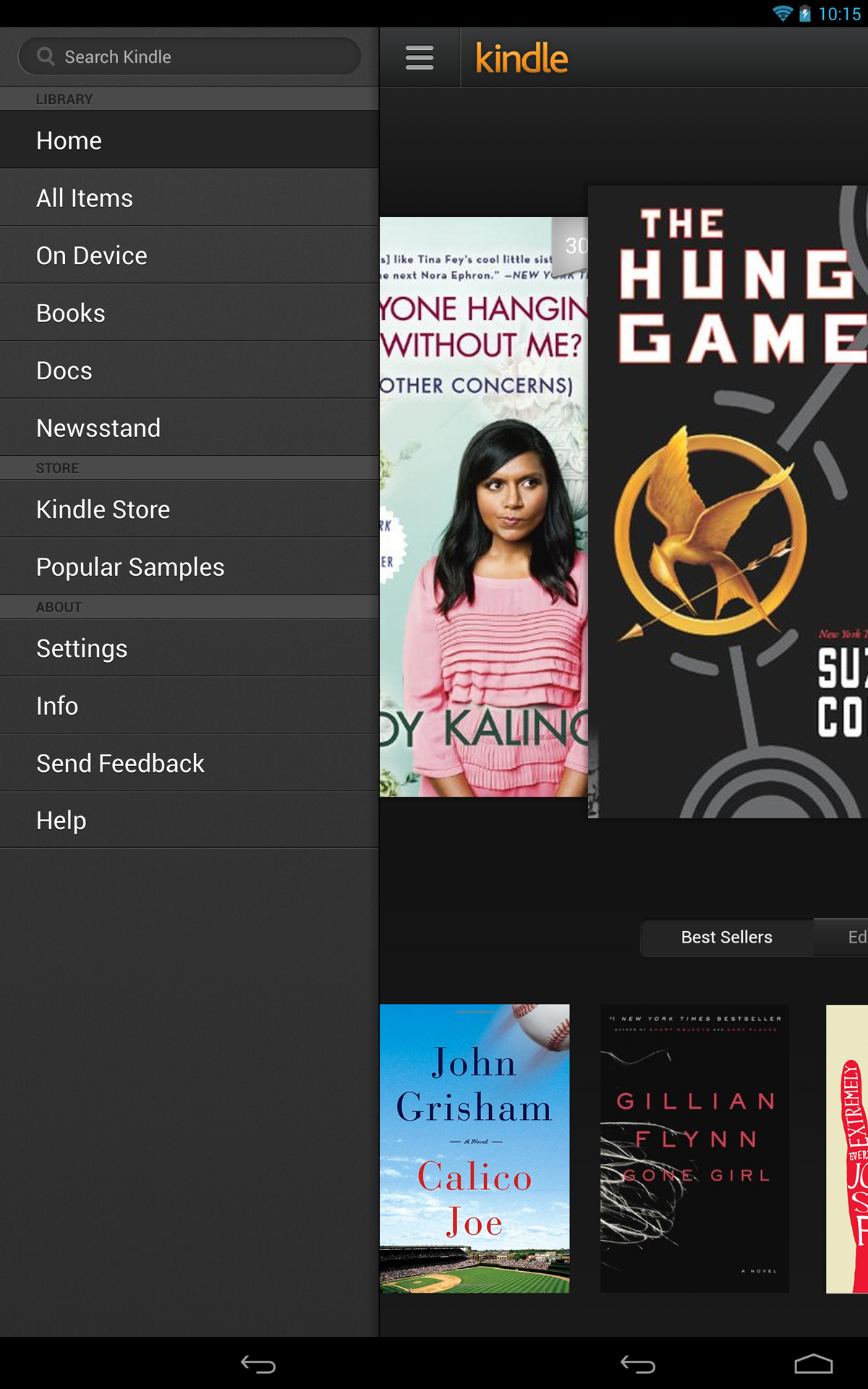Open the Books section

pos(190,313)
